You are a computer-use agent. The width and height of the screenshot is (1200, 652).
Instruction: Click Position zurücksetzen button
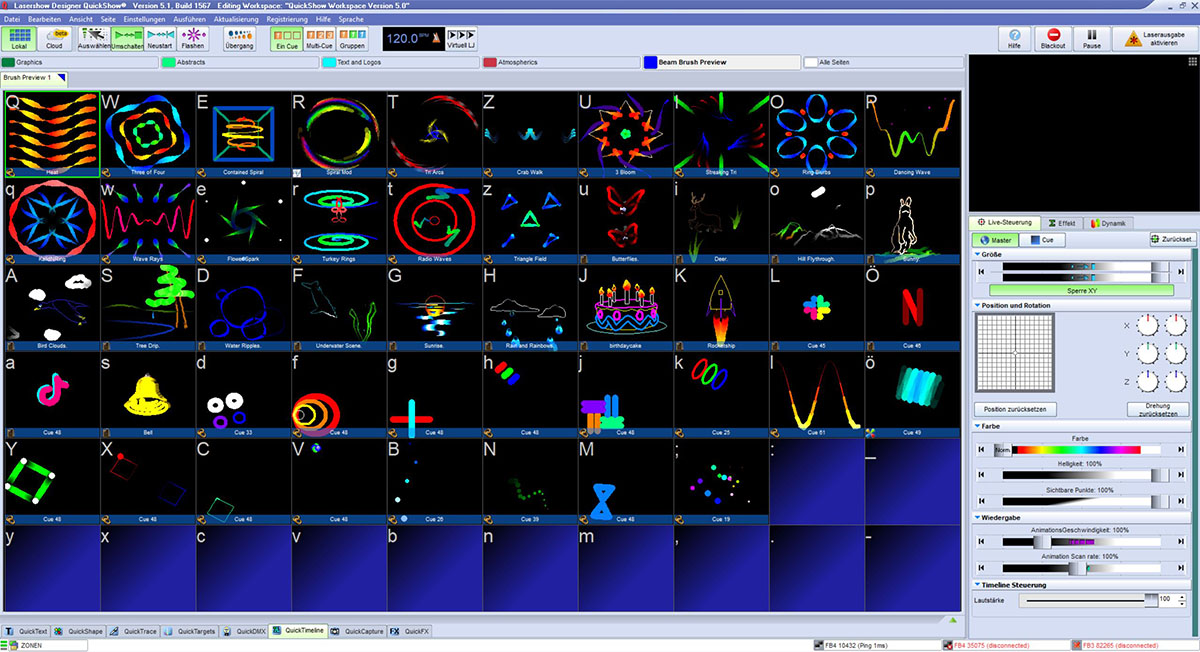pyautogui.click(x=1015, y=410)
